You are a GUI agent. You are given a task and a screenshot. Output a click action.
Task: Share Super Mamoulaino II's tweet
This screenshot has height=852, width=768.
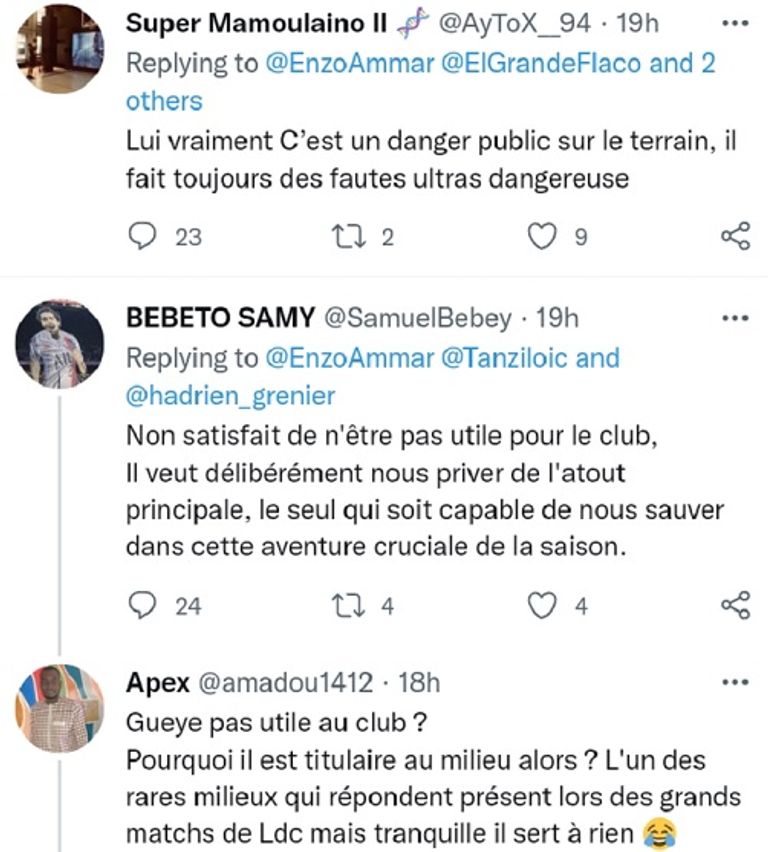[x=735, y=236]
